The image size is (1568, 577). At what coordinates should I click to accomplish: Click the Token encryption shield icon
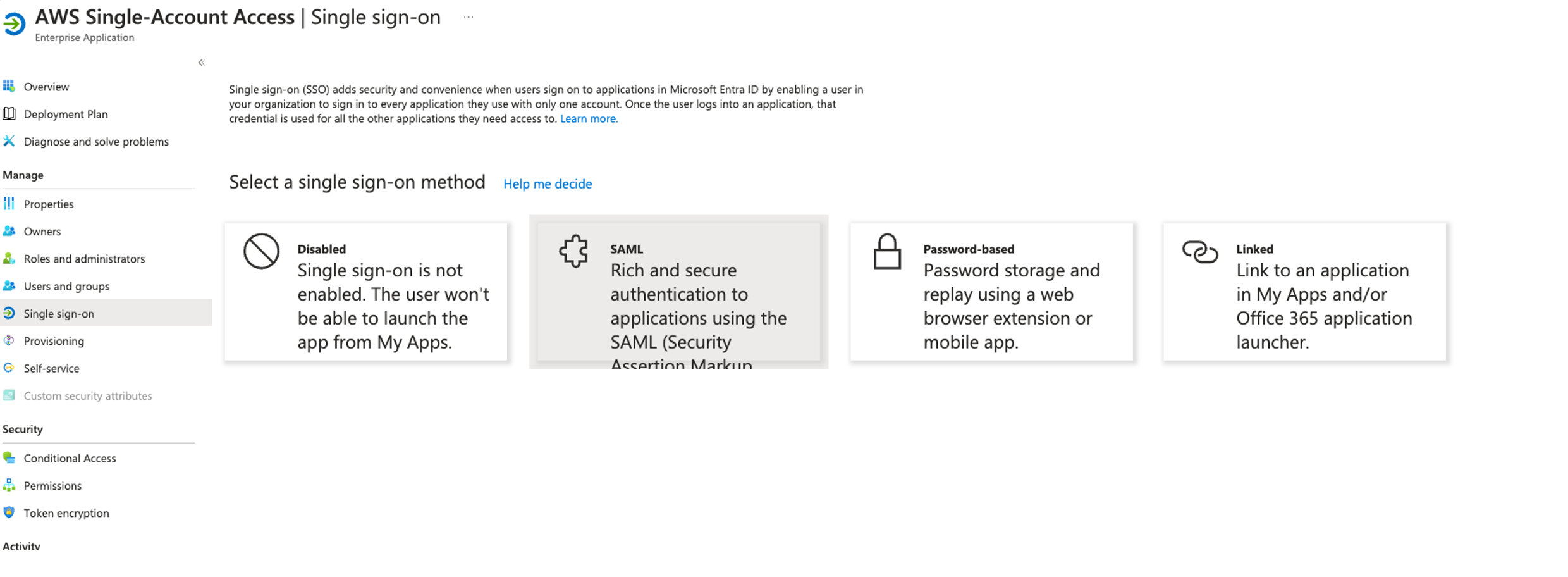tap(9, 512)
